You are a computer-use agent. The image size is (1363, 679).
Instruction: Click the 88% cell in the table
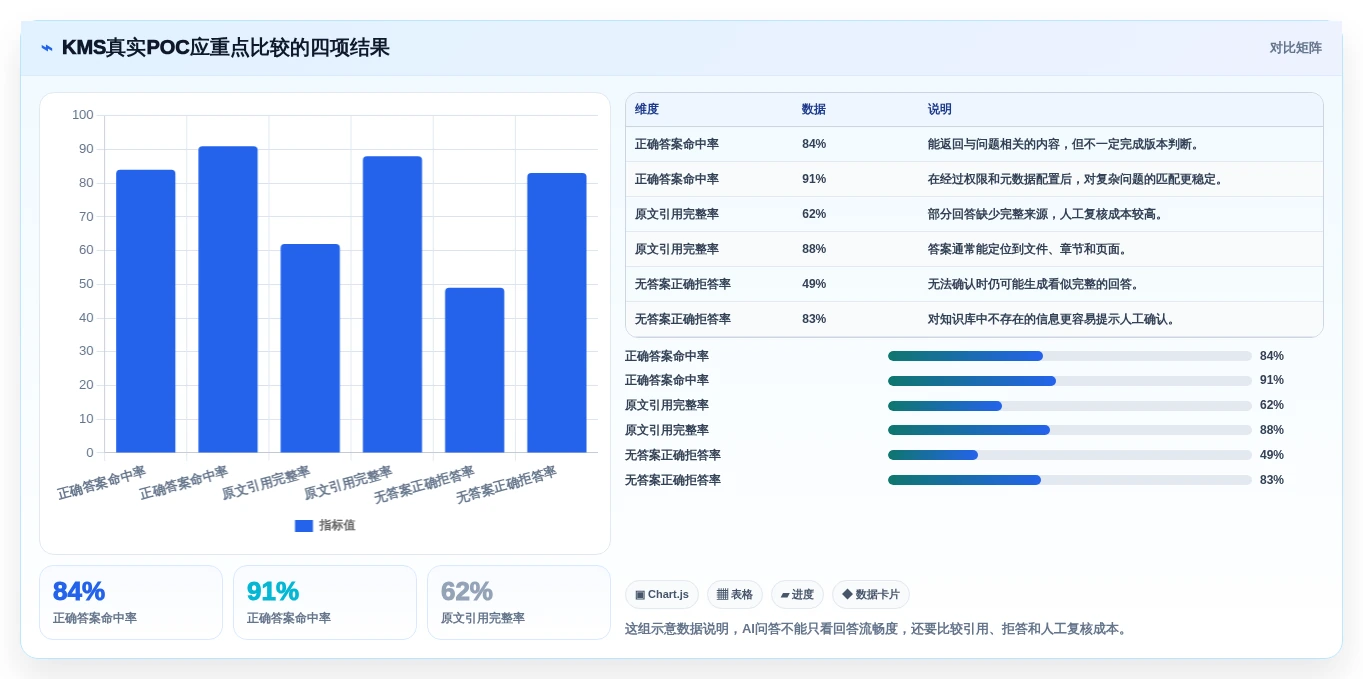[x=814, y=249]
